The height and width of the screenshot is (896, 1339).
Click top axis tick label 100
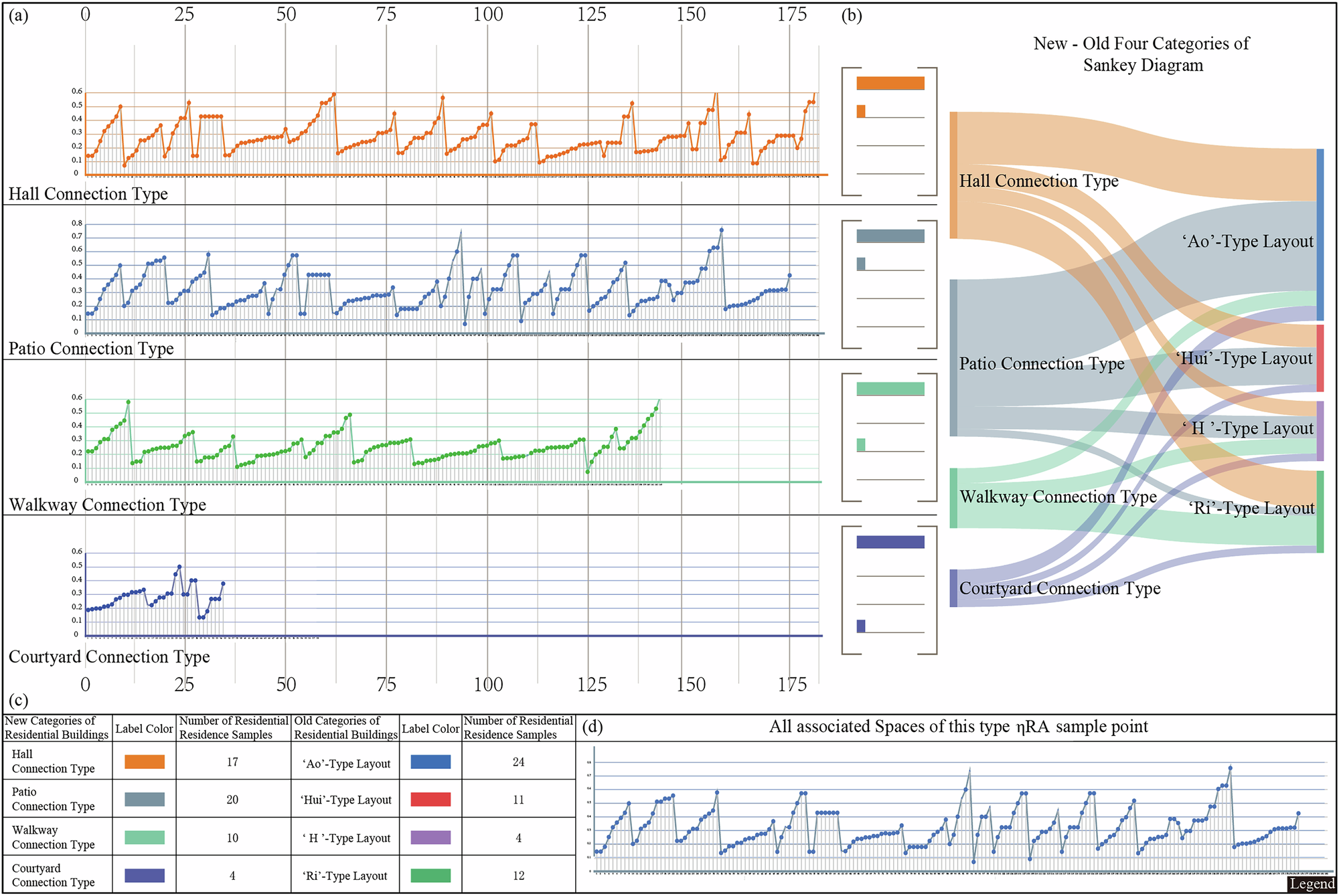(487, 15)
